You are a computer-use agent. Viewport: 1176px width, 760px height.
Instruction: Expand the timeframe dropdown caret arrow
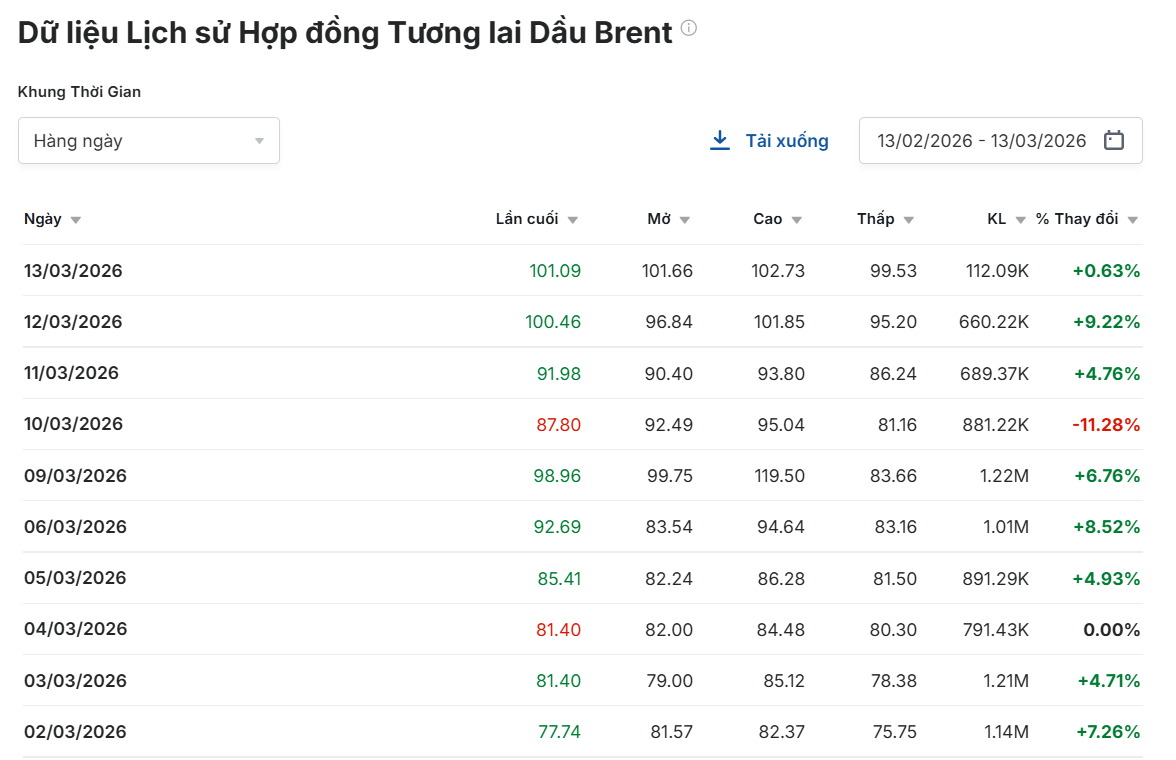(259, 141)
